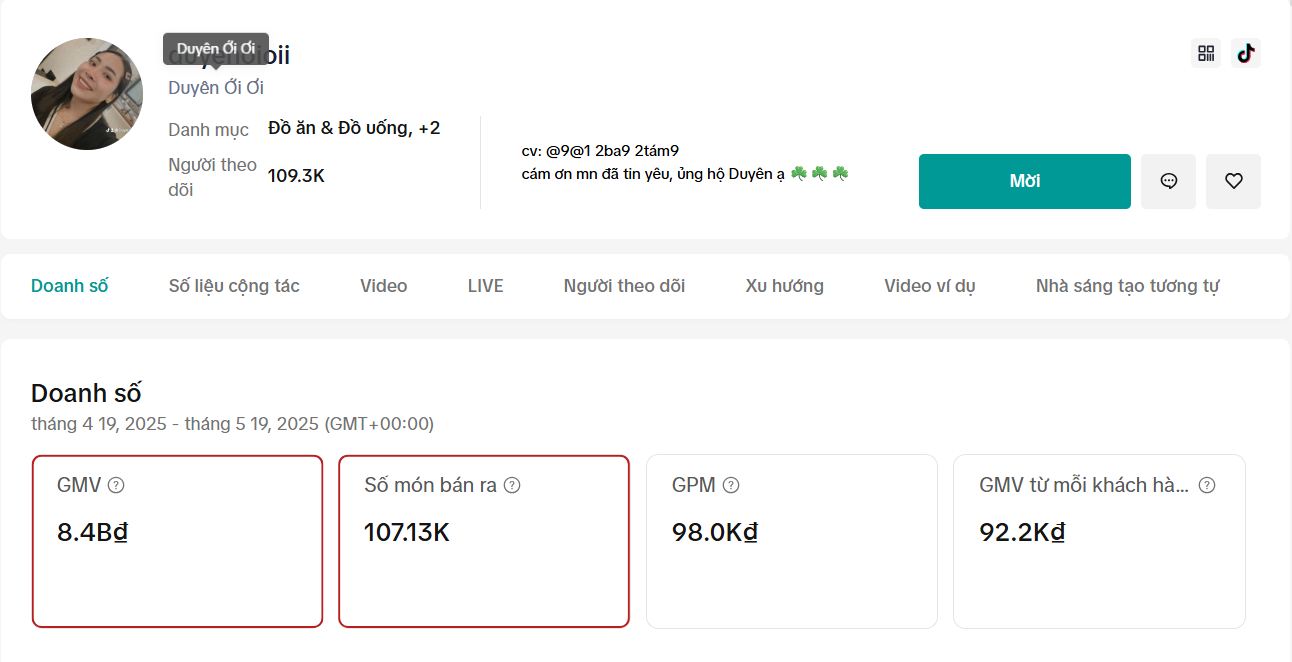This screenshot has height=662, width=1292.
Task: Click the help icon beside Số món bán ra
Action: tap(512, 485)
